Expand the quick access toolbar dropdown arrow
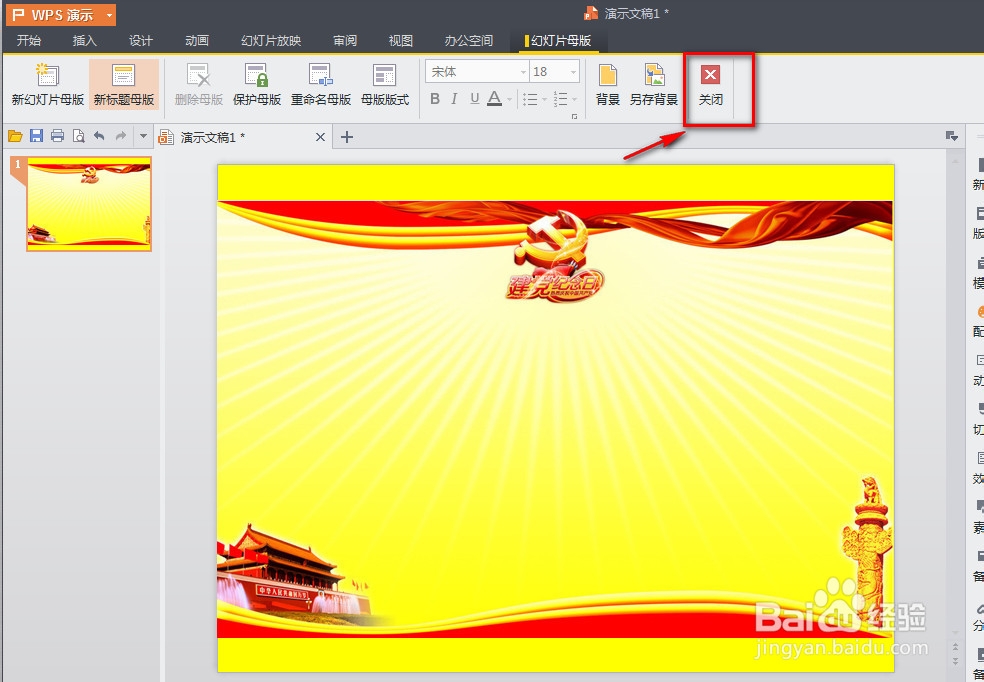984x682 pixels. (x=143, y=135)
